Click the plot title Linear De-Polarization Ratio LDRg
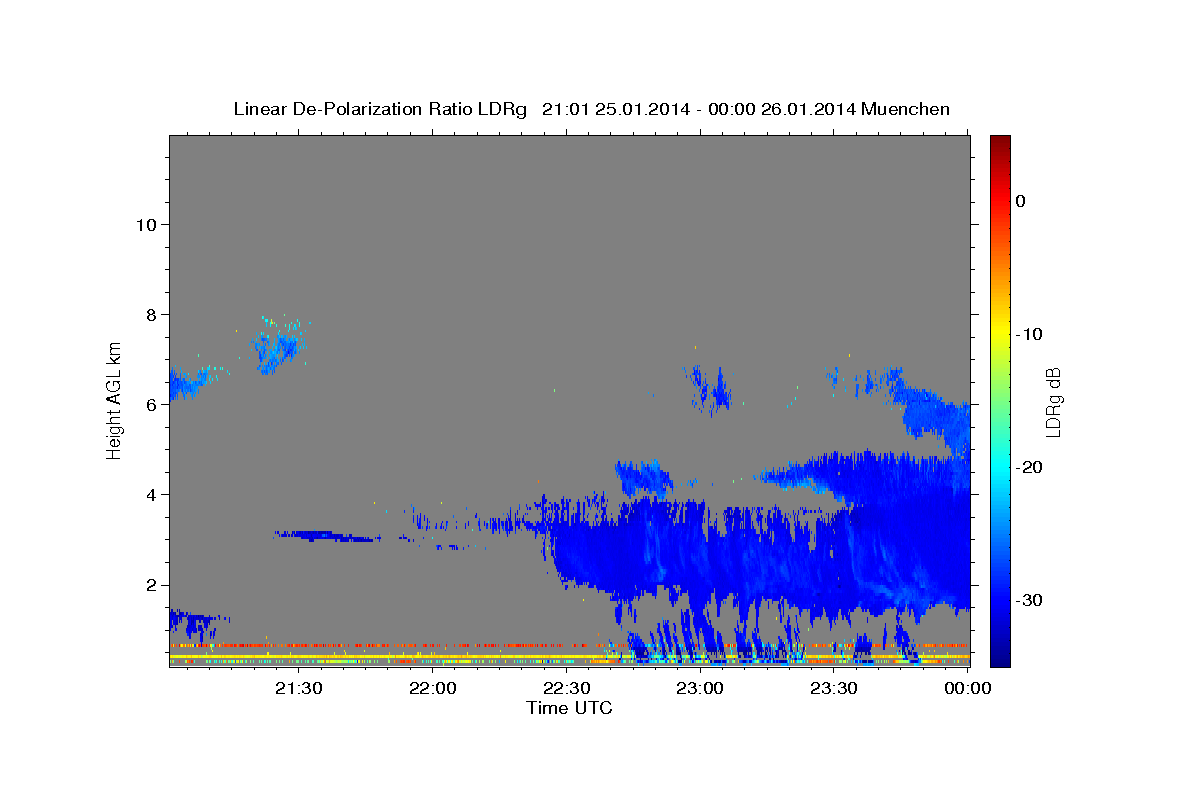Viewport: 1200px width, 800px height. [x=591, y=109]
